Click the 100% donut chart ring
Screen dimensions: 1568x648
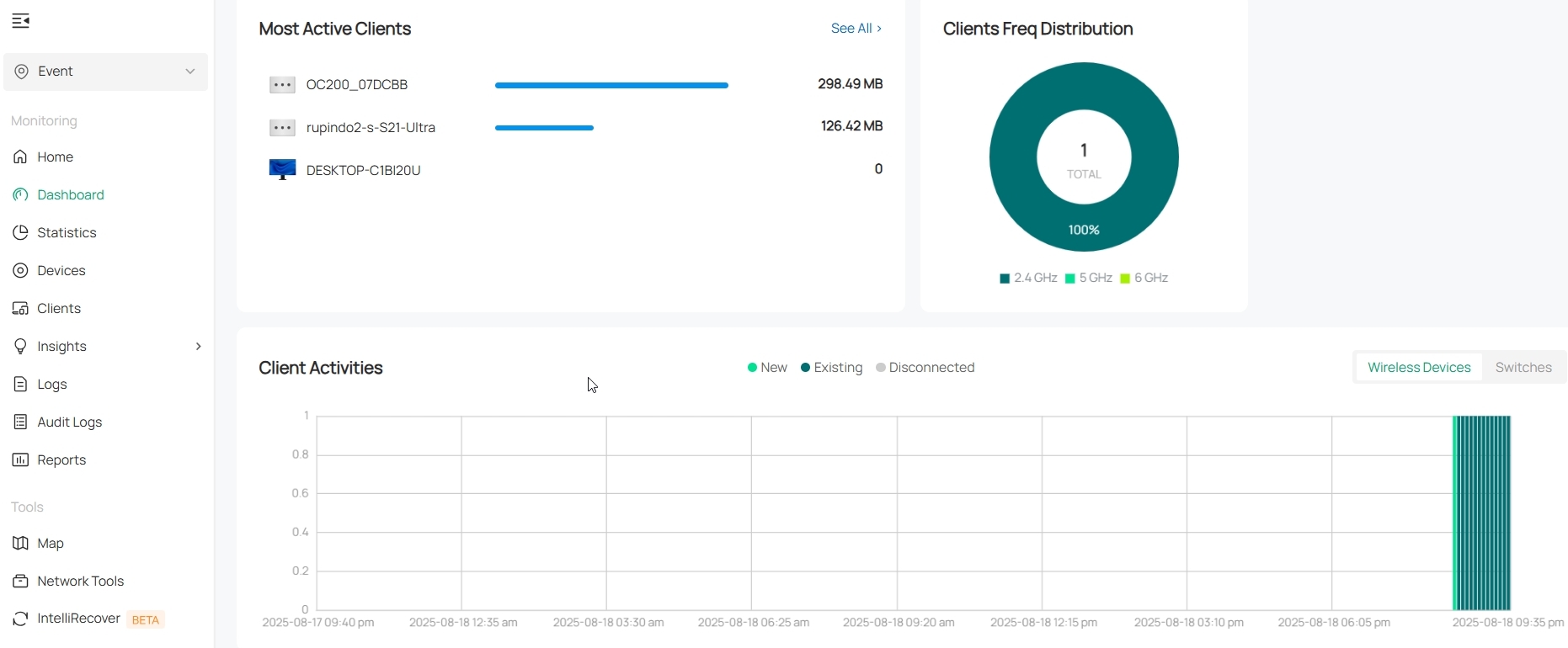pyautogui.click(x=1084, y=230)
